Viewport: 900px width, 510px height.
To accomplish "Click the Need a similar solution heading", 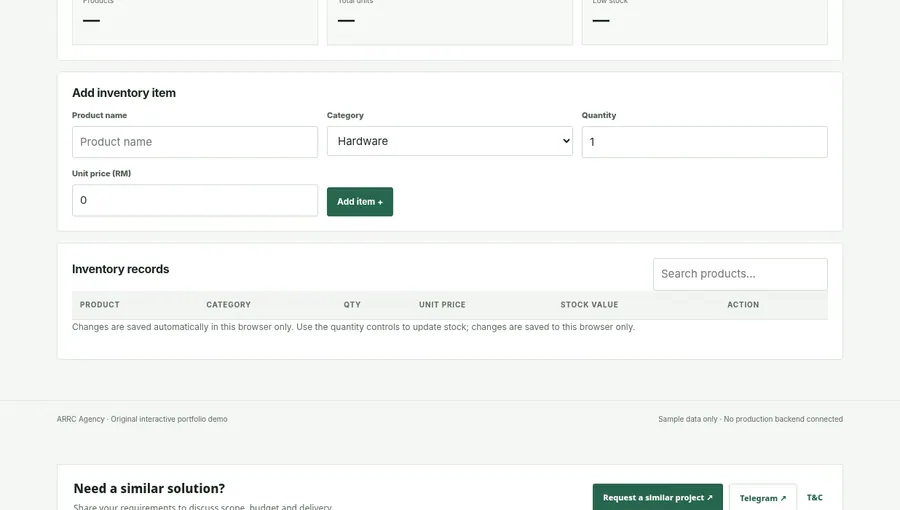I will [149, 488].
